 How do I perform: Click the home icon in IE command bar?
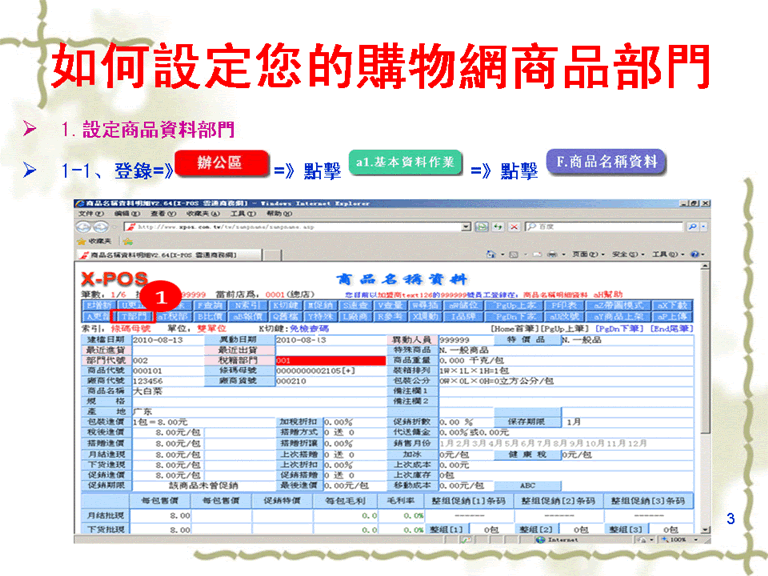[491, 254]
